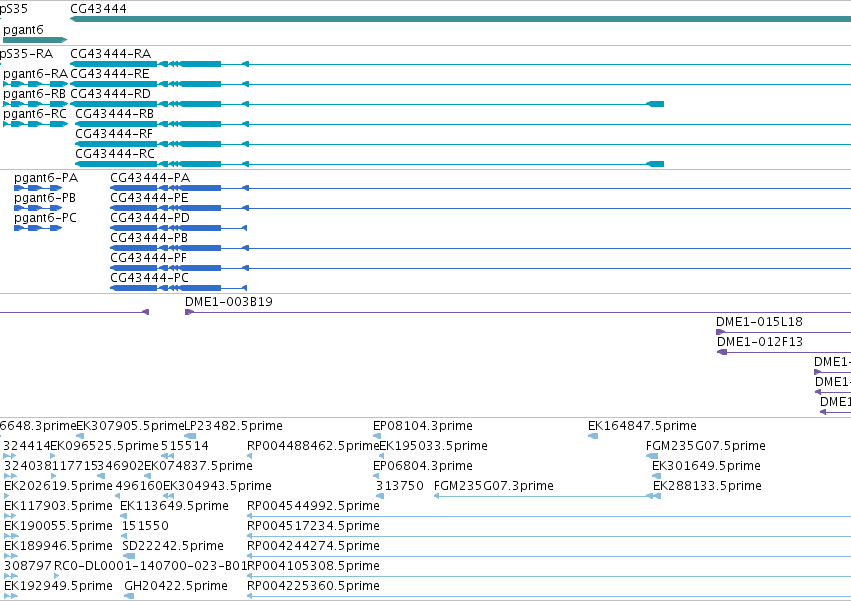
Task: Open the pgant6-PC protein label
Action: coord(46,218)
